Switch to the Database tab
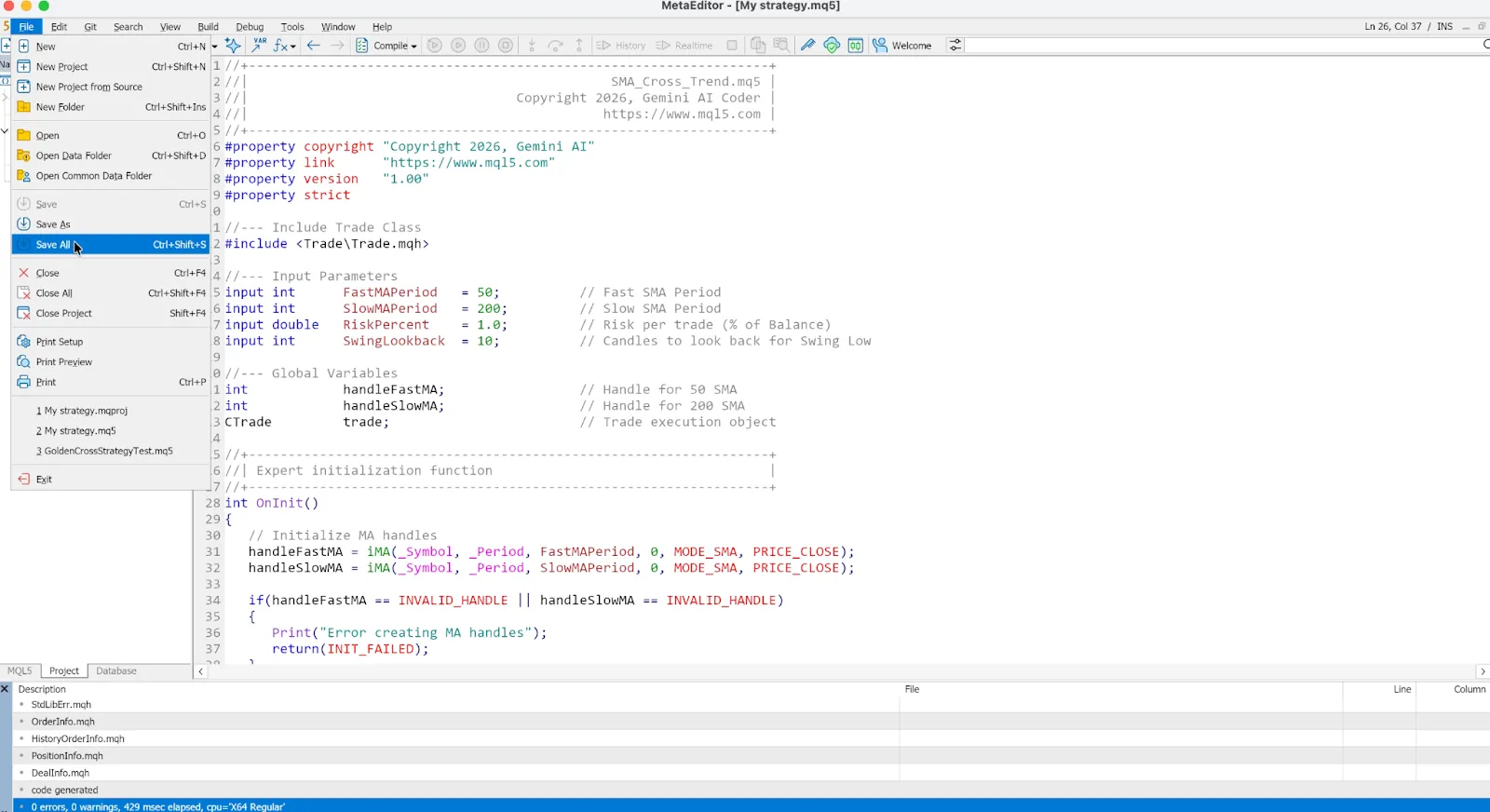This screenshot has height=812, width=1490. 116,671
